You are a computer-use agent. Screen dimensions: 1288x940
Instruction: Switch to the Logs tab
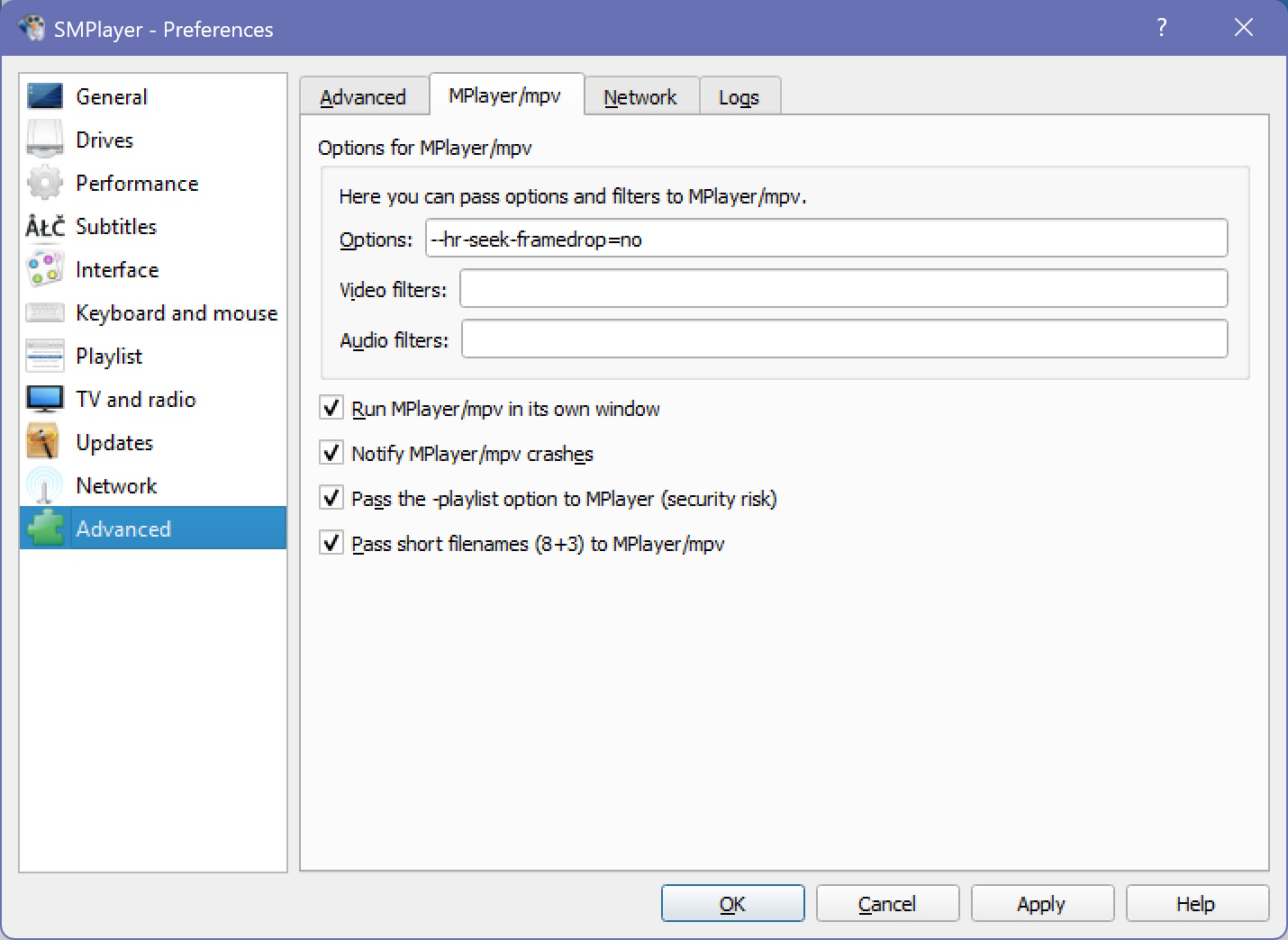coord(739,97)
